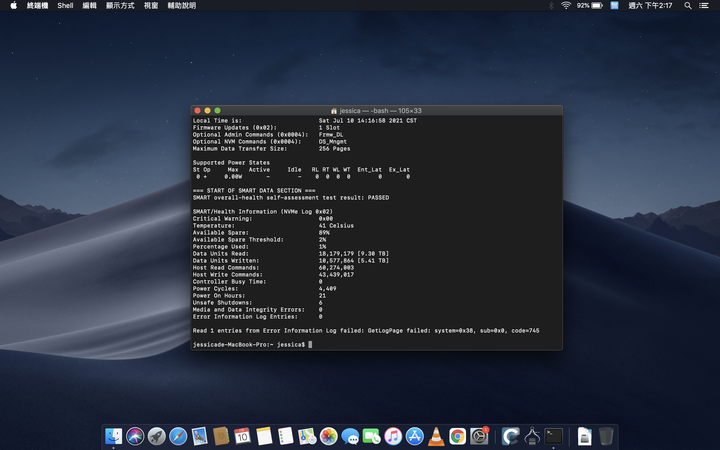Open FaceTime green icon in dock
Viewport: 720px width, 450px height.
click(371, 436)
